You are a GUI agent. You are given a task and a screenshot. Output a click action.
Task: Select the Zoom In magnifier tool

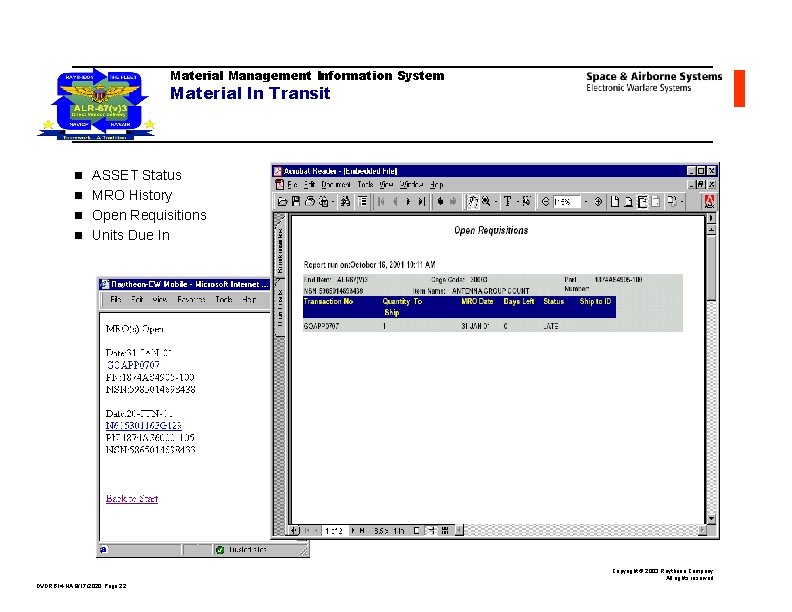click(486, 201)
